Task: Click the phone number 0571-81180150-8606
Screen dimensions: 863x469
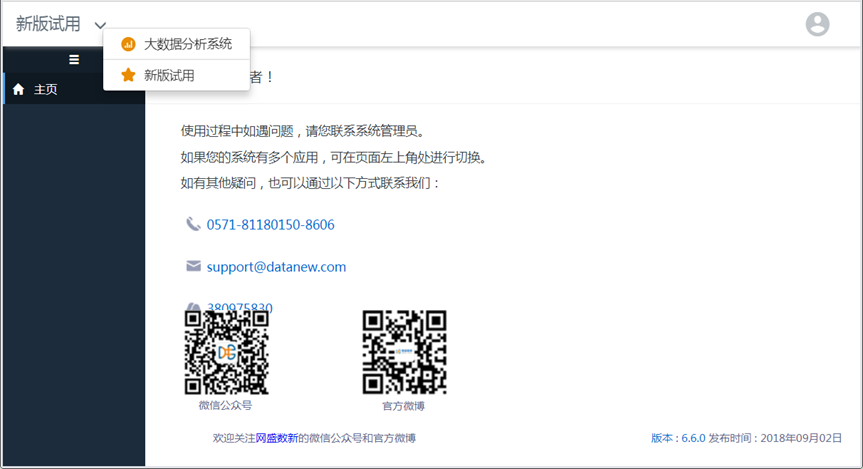Action: click(270, 225)
